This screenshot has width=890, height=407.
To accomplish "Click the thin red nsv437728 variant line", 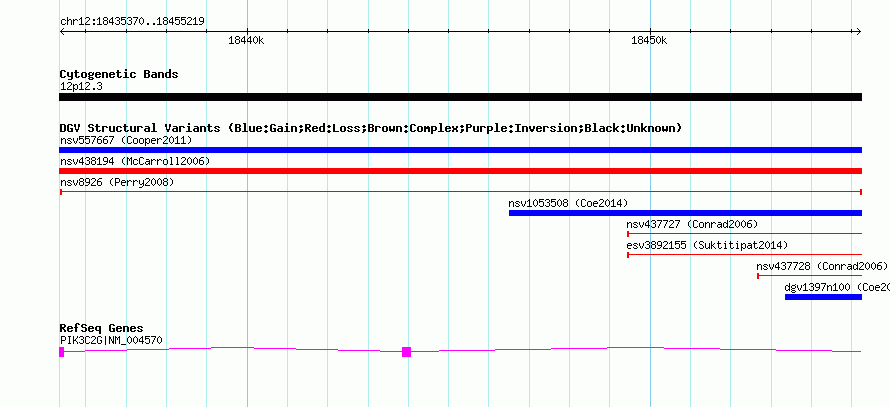I will coord(809,276).
